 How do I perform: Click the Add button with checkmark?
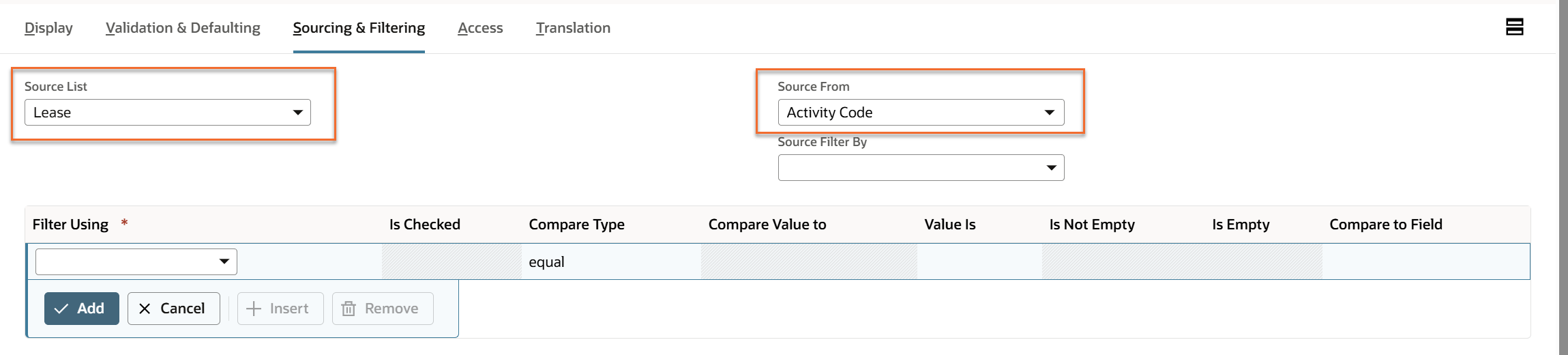(82, 309)
